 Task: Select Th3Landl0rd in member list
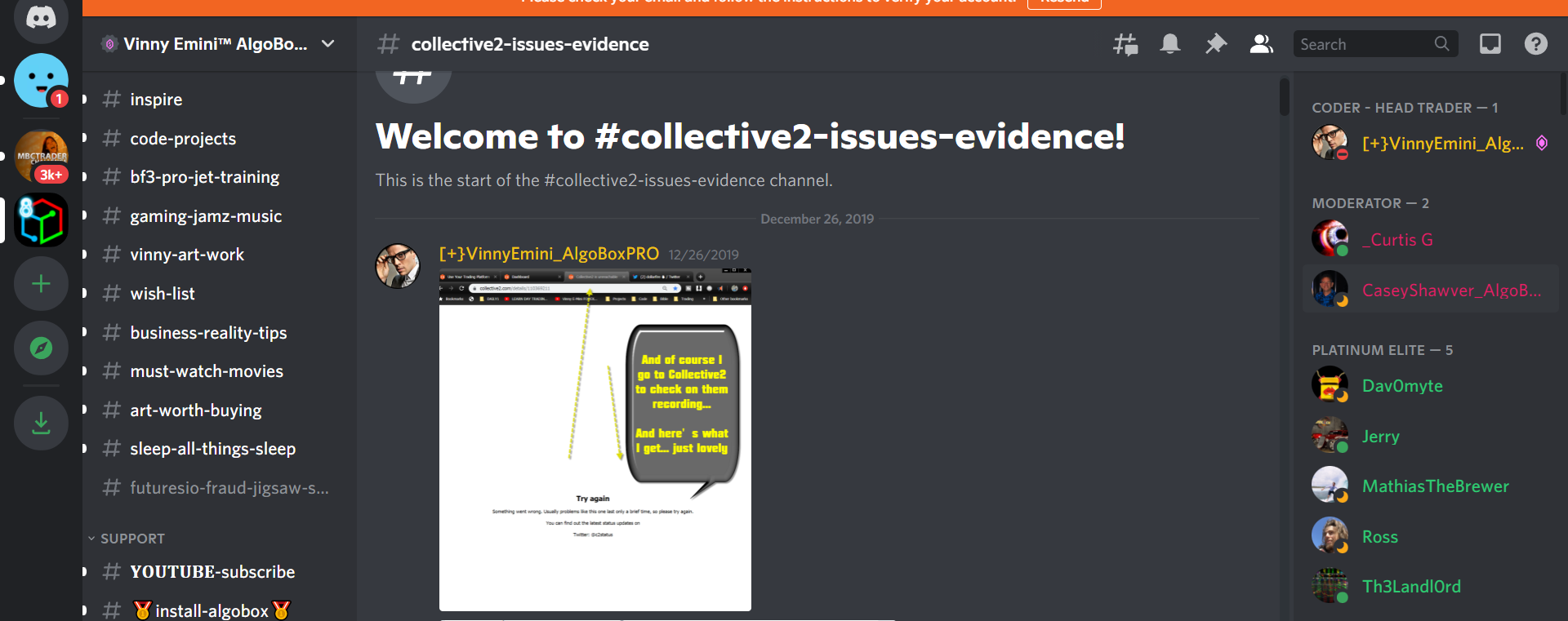click(x=1431, y=587)
